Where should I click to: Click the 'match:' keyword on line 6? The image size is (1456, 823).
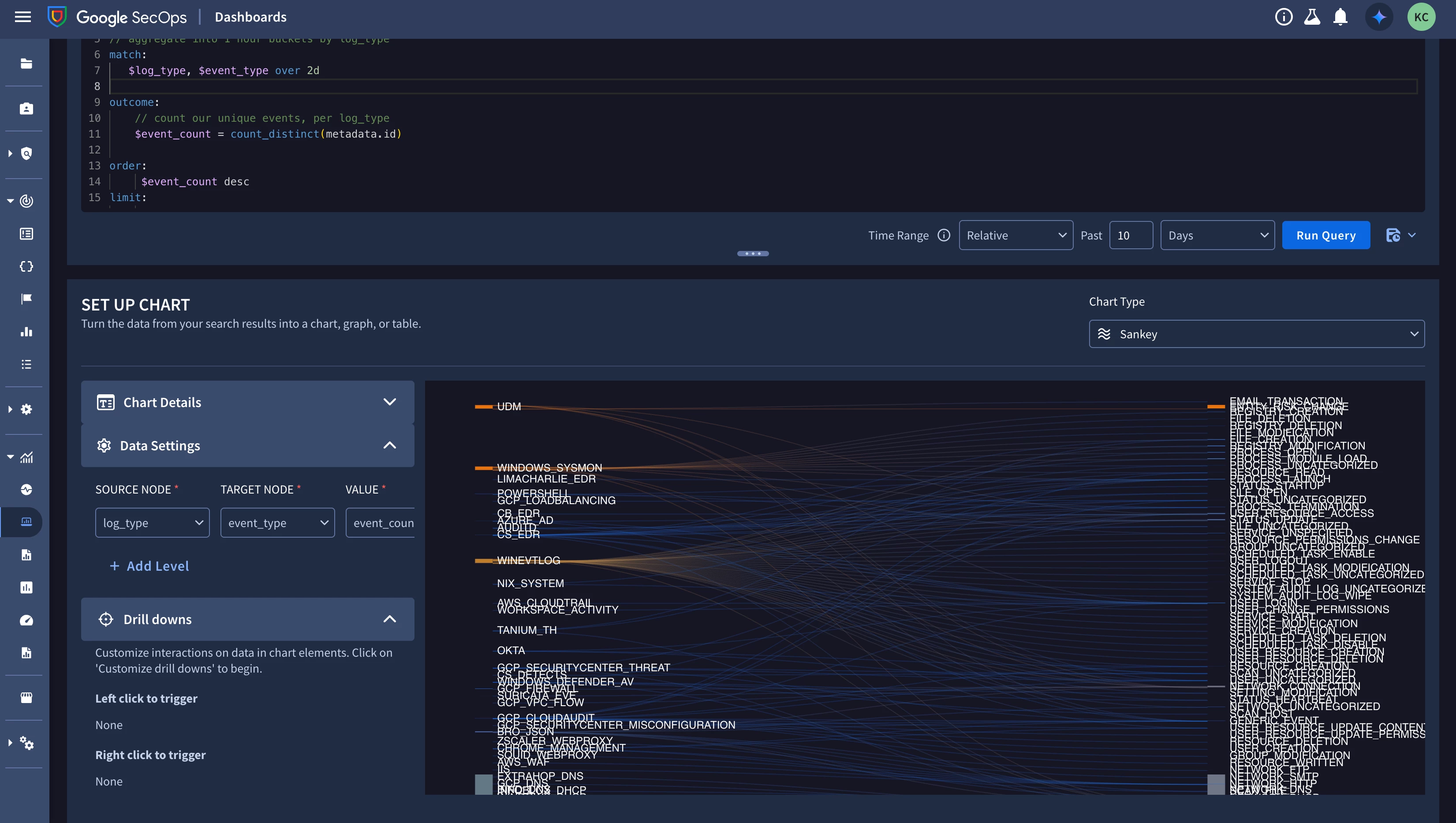tap(128, 55)
